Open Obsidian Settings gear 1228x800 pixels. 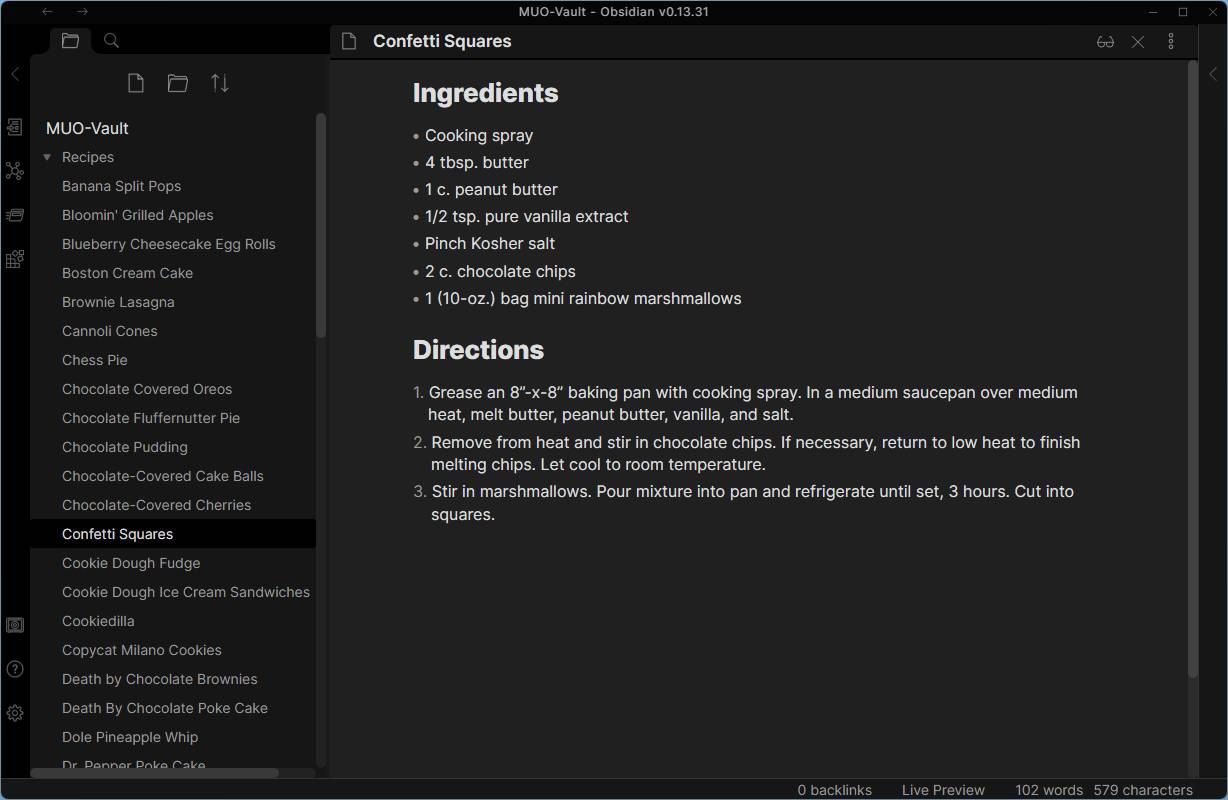click(15, 713)
